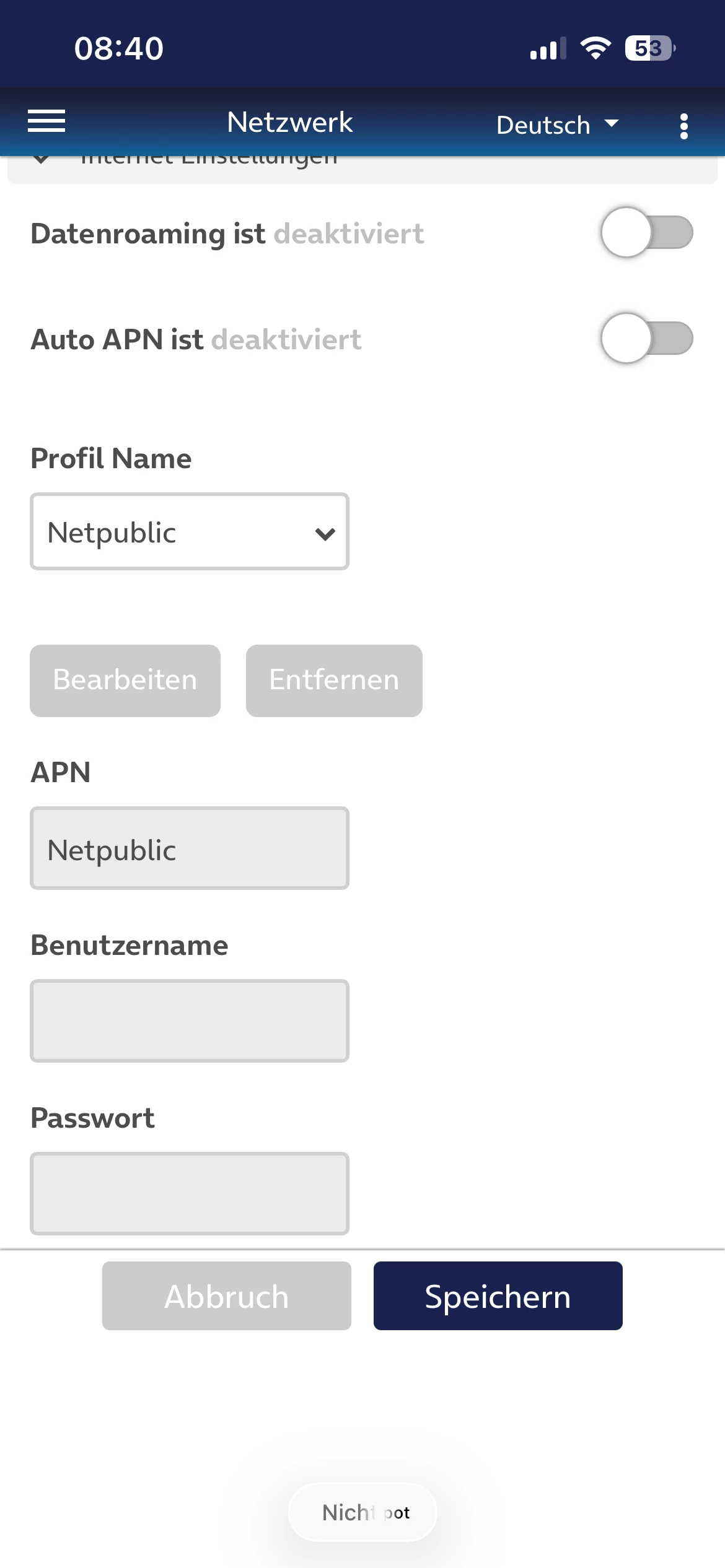This screenshot has height=1568, width=725.
Task: Click the Bearbeiten button
Action: point(125,681)
